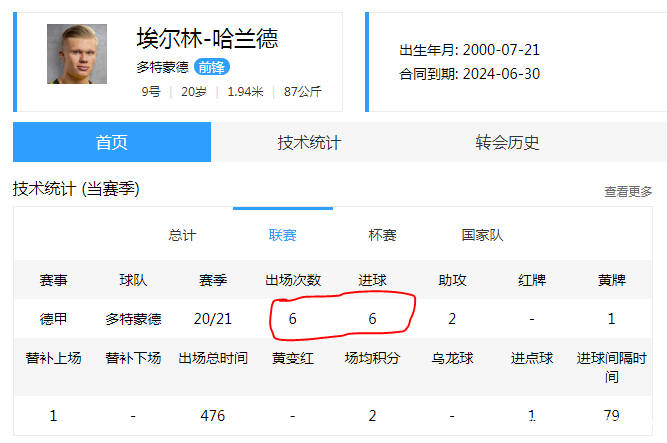Click the 赛事 column header
Screen dimensions: 667x443
click(53, 280)
